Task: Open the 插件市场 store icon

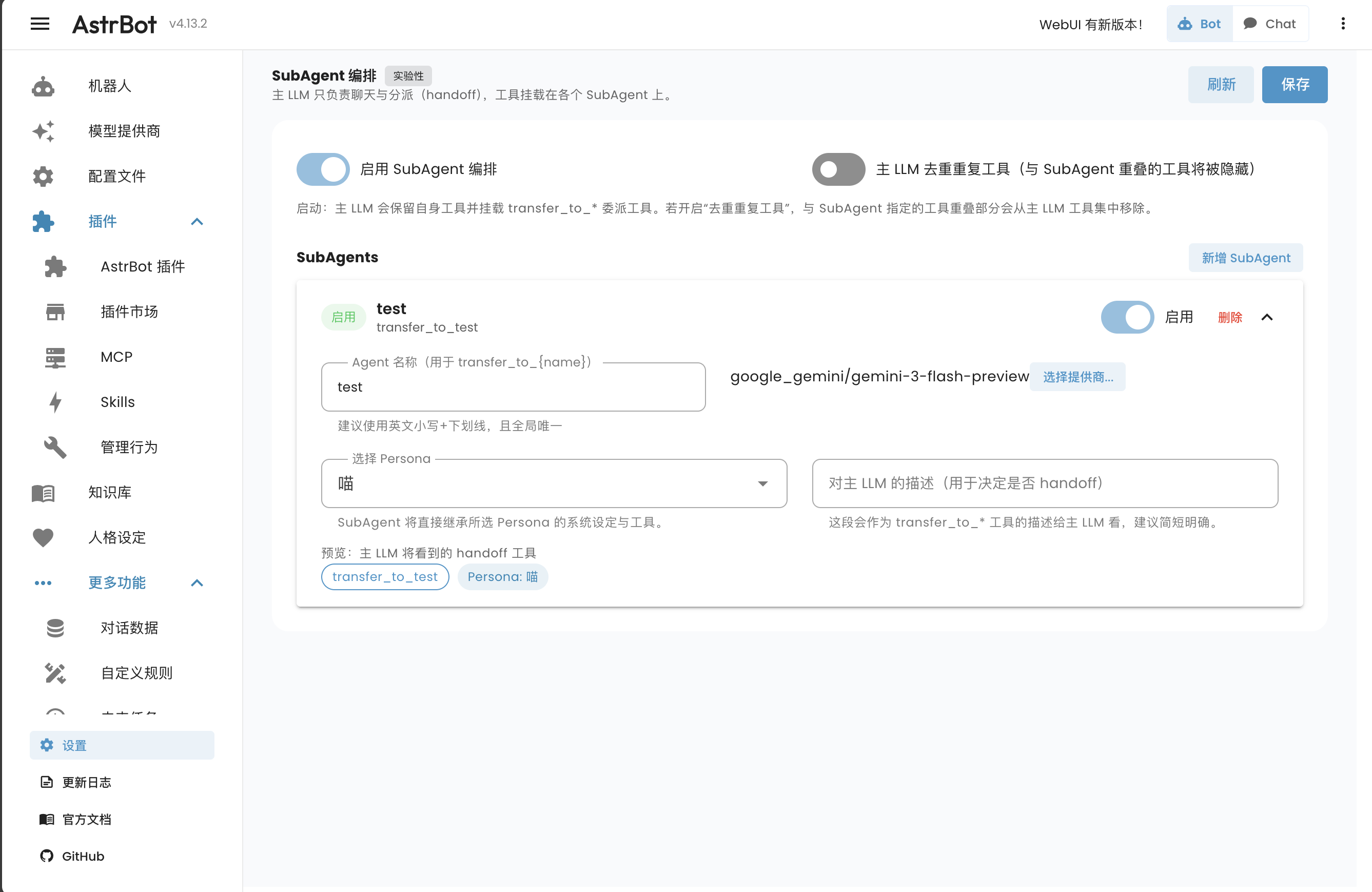Action: coord(55,312)
